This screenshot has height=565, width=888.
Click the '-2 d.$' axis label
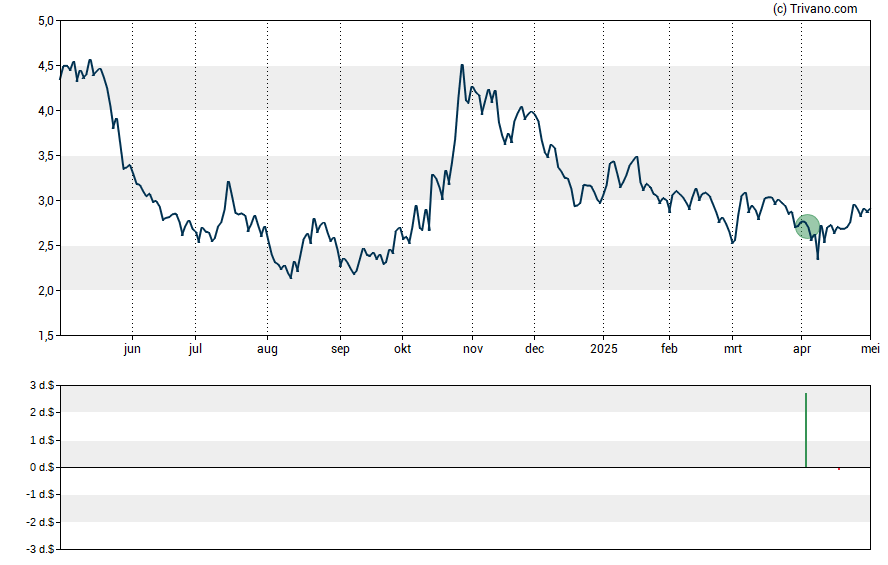[x=40, y=522]
